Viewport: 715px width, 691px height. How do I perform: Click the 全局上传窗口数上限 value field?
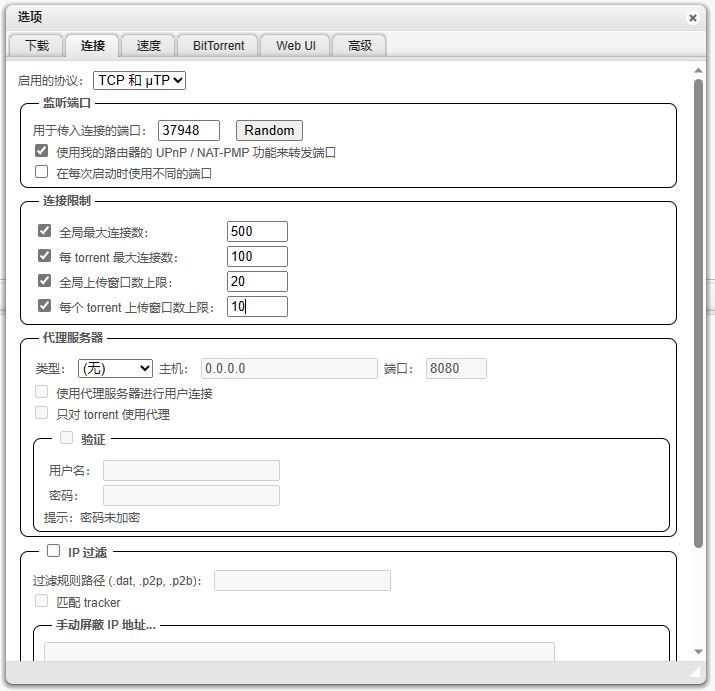click(x=257, y=281)
